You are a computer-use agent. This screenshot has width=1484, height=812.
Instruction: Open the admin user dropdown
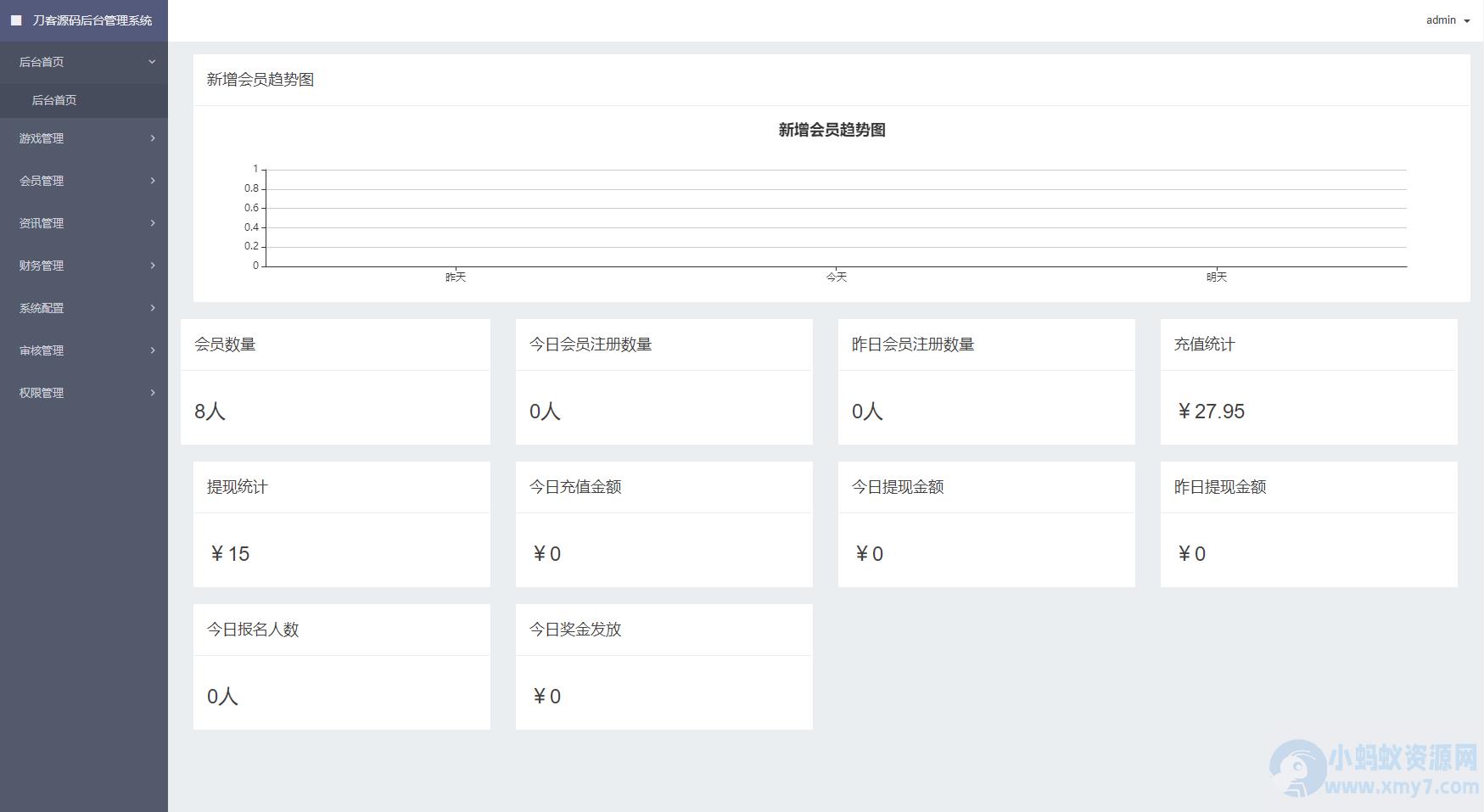1448,20
